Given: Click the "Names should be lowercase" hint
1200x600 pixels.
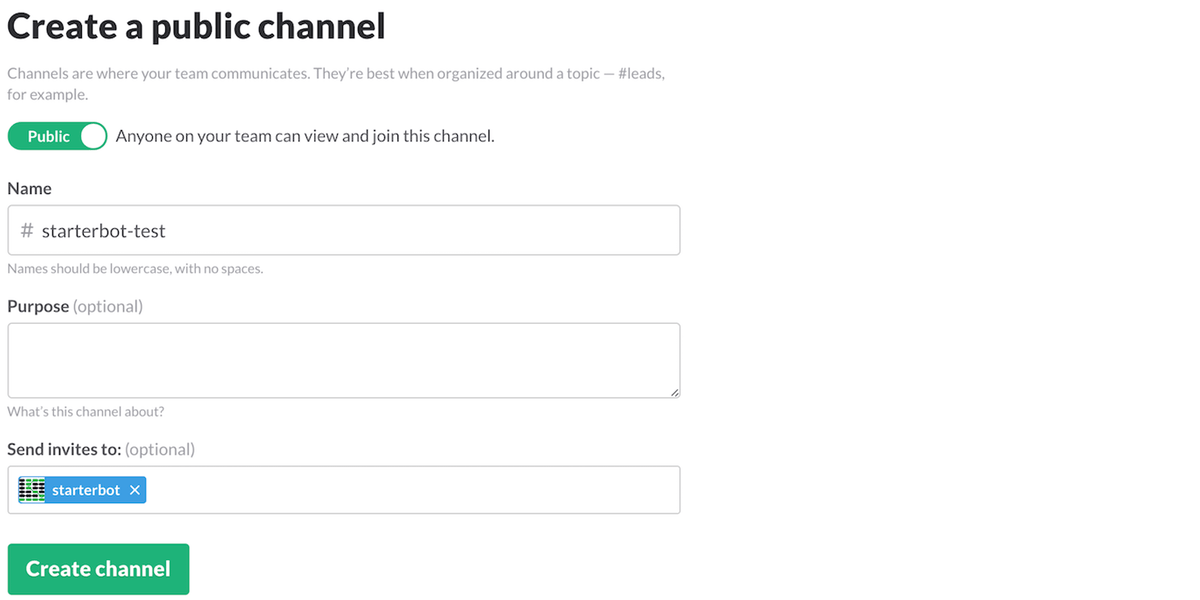Looking at the screenshot, I should 135,269.
